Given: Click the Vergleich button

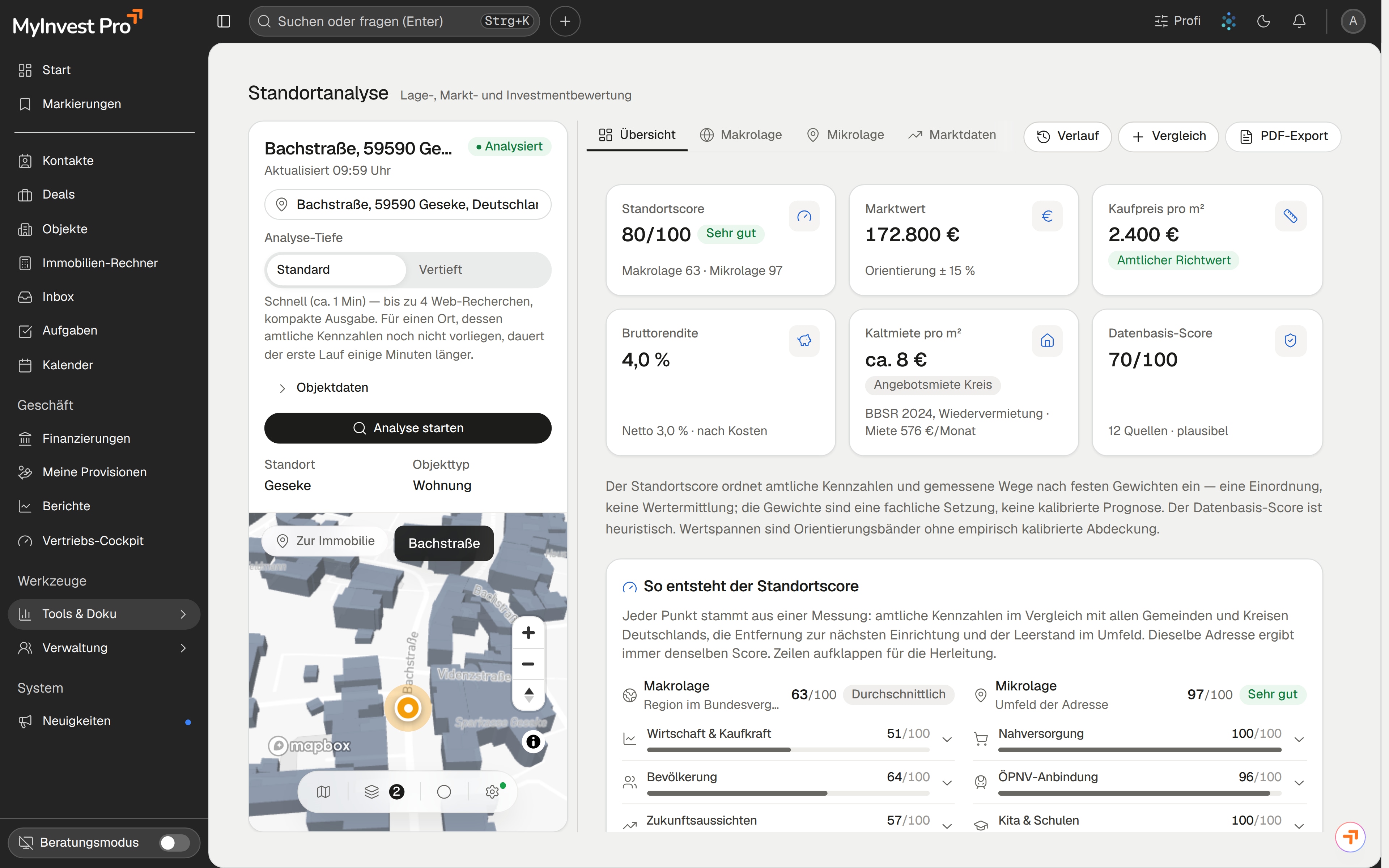Looking at the screenshot, I should tap(1168, 136).
